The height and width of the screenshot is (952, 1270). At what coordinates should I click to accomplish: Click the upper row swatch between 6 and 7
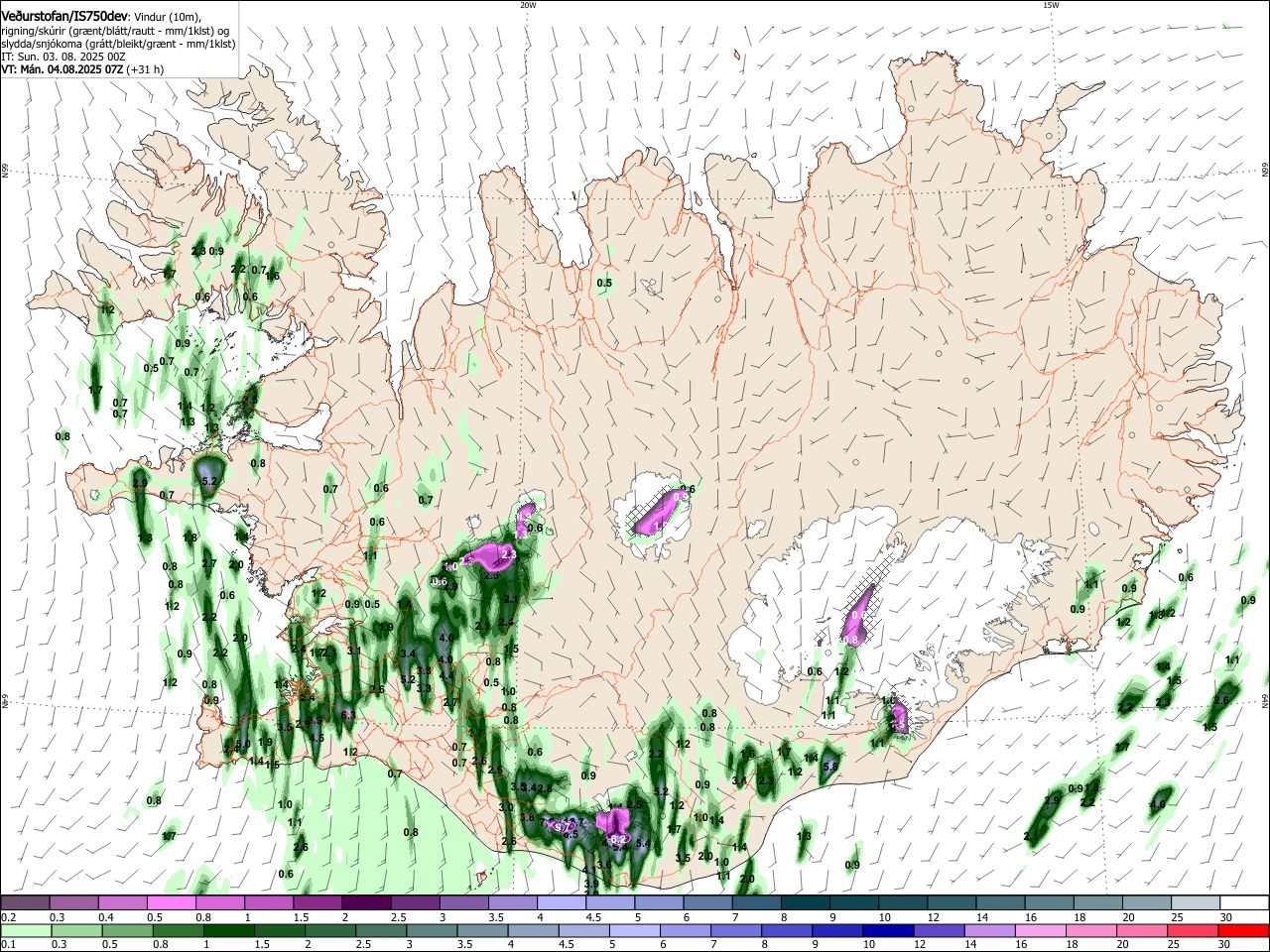click(707, 903)
